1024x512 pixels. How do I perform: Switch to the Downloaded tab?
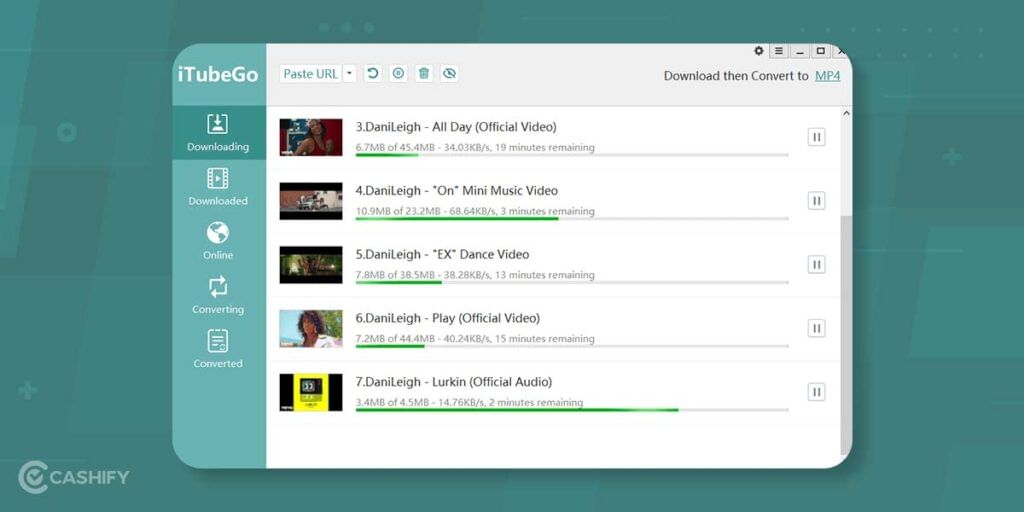point(219,187)
